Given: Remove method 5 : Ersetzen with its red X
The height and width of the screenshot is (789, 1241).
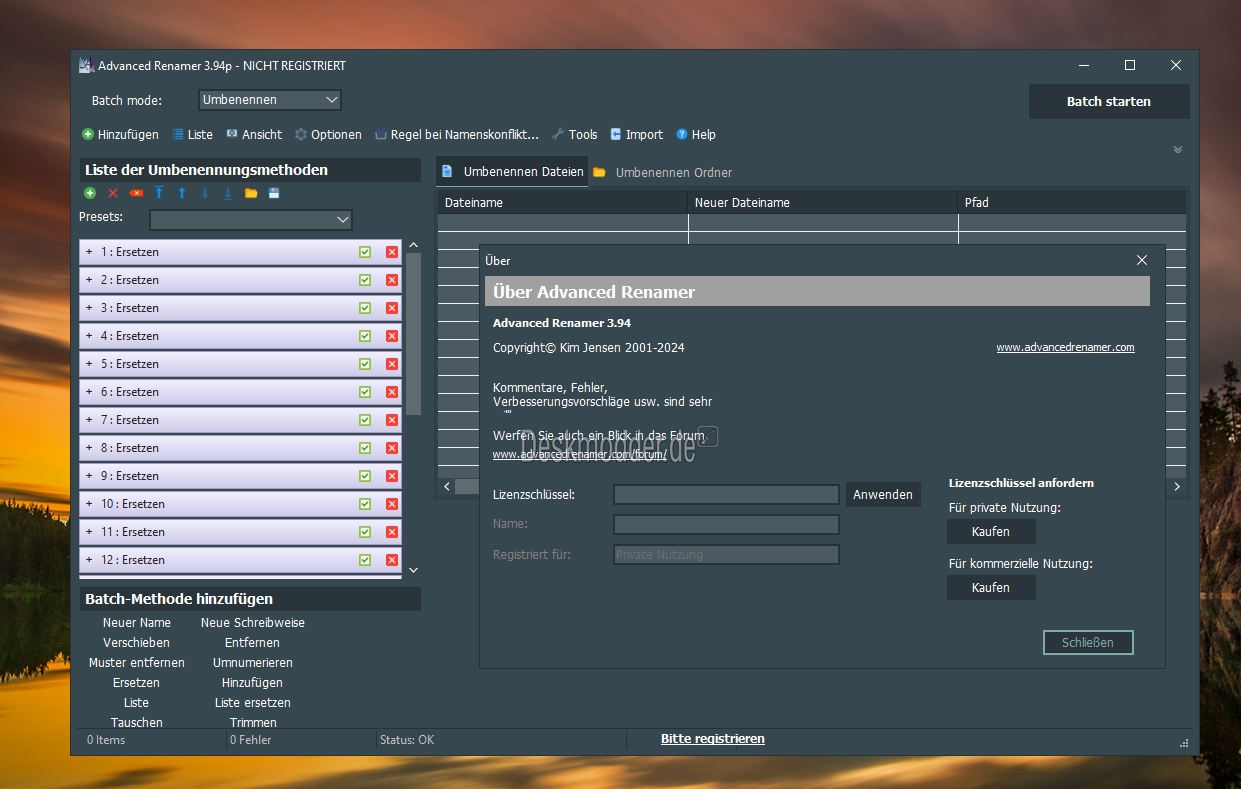Looking at the screenshot, I should (x=392, y=364).
